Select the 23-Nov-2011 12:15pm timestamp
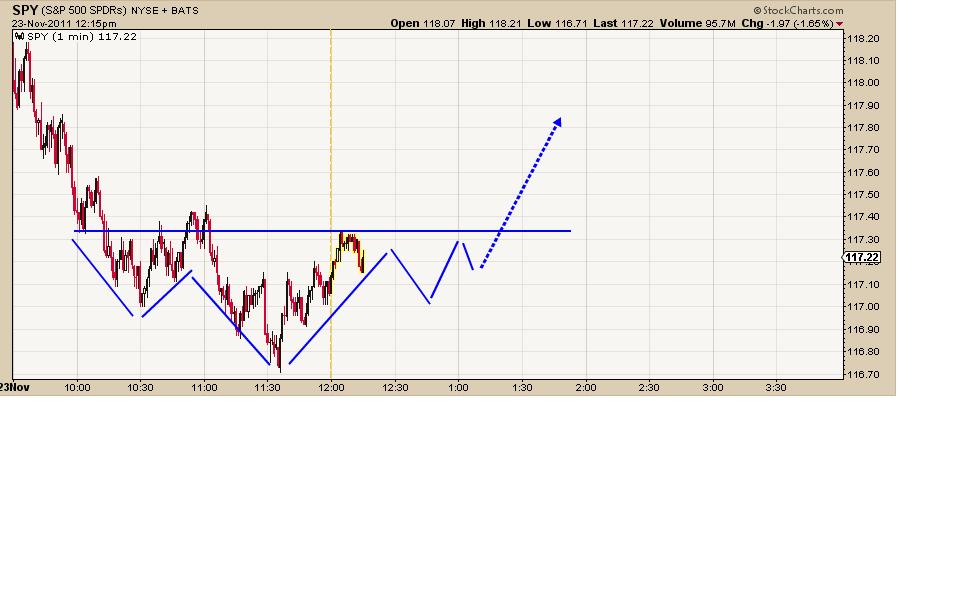The image size is (960, 600). [64, 24]
